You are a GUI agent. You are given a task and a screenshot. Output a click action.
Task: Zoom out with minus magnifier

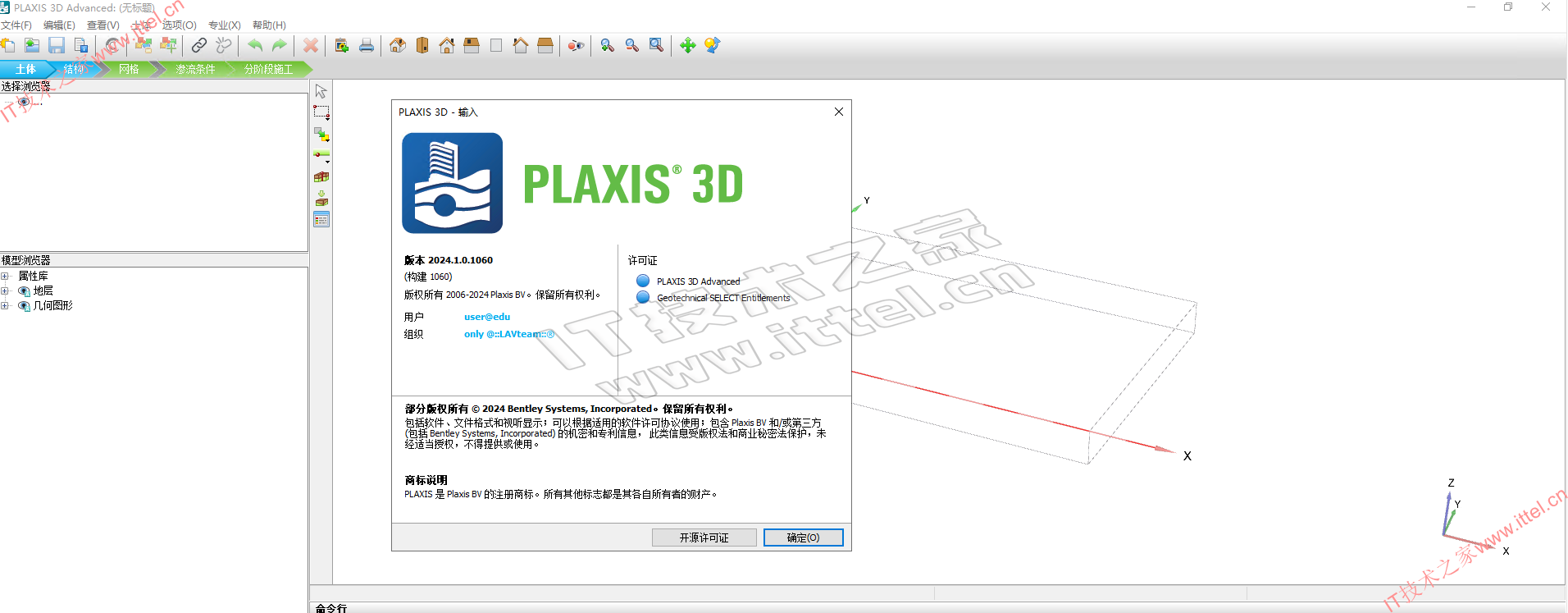[x=632, y=45]
